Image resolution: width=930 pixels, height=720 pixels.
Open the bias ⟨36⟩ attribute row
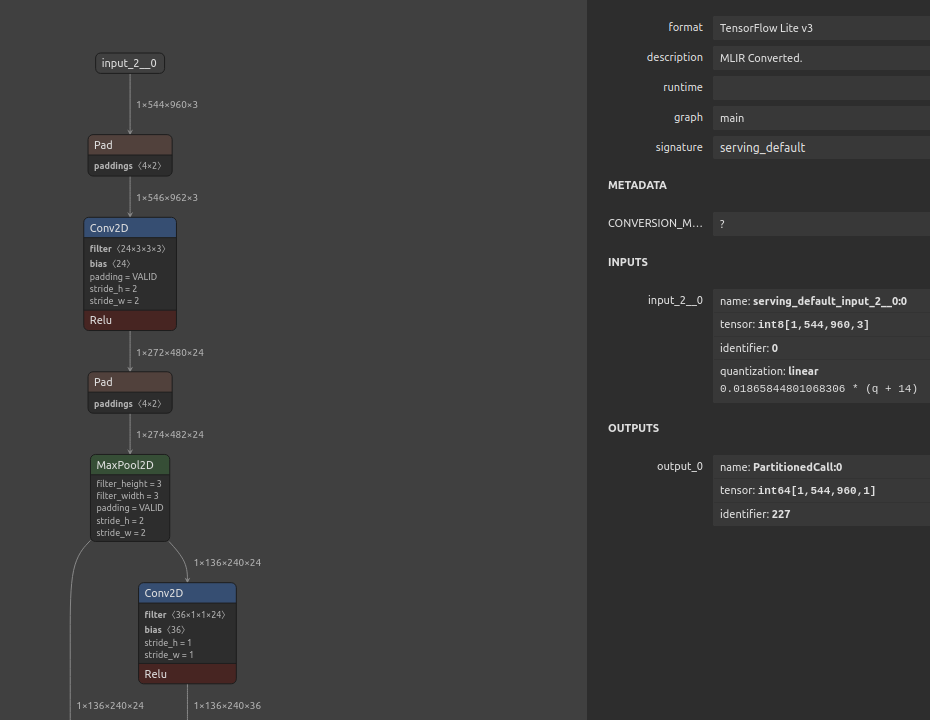(165, 630)
